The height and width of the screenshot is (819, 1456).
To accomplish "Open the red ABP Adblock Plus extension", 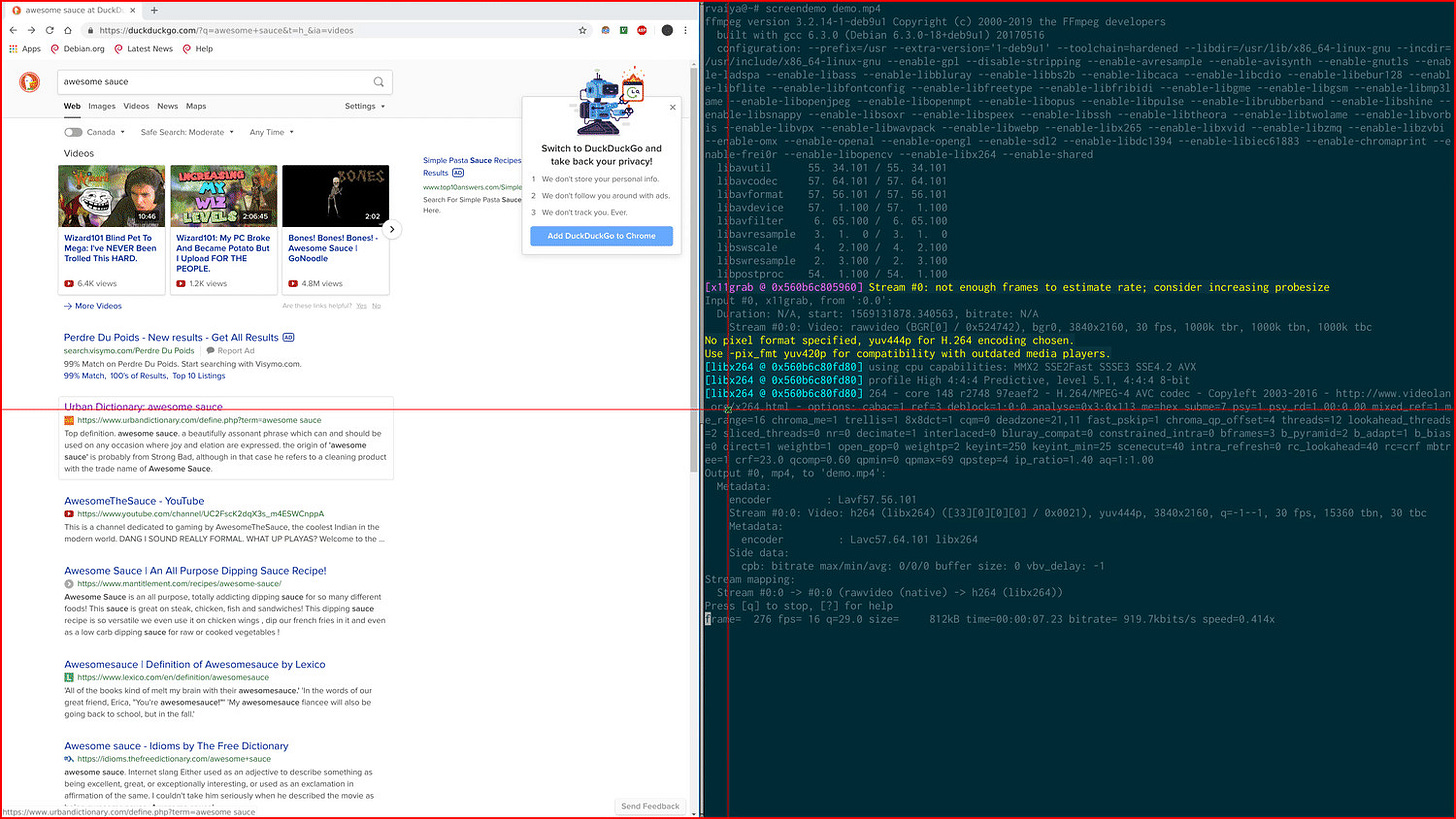I will 642,30.
